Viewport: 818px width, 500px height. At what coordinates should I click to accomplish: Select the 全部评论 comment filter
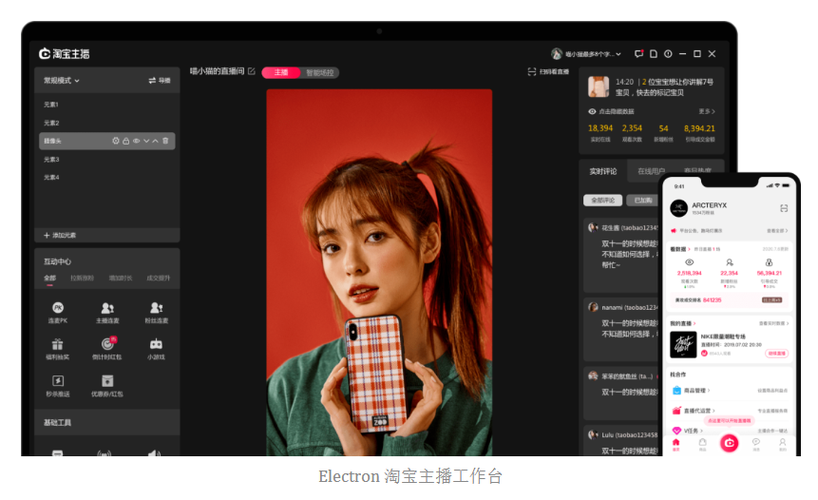[x=603, y=200]
